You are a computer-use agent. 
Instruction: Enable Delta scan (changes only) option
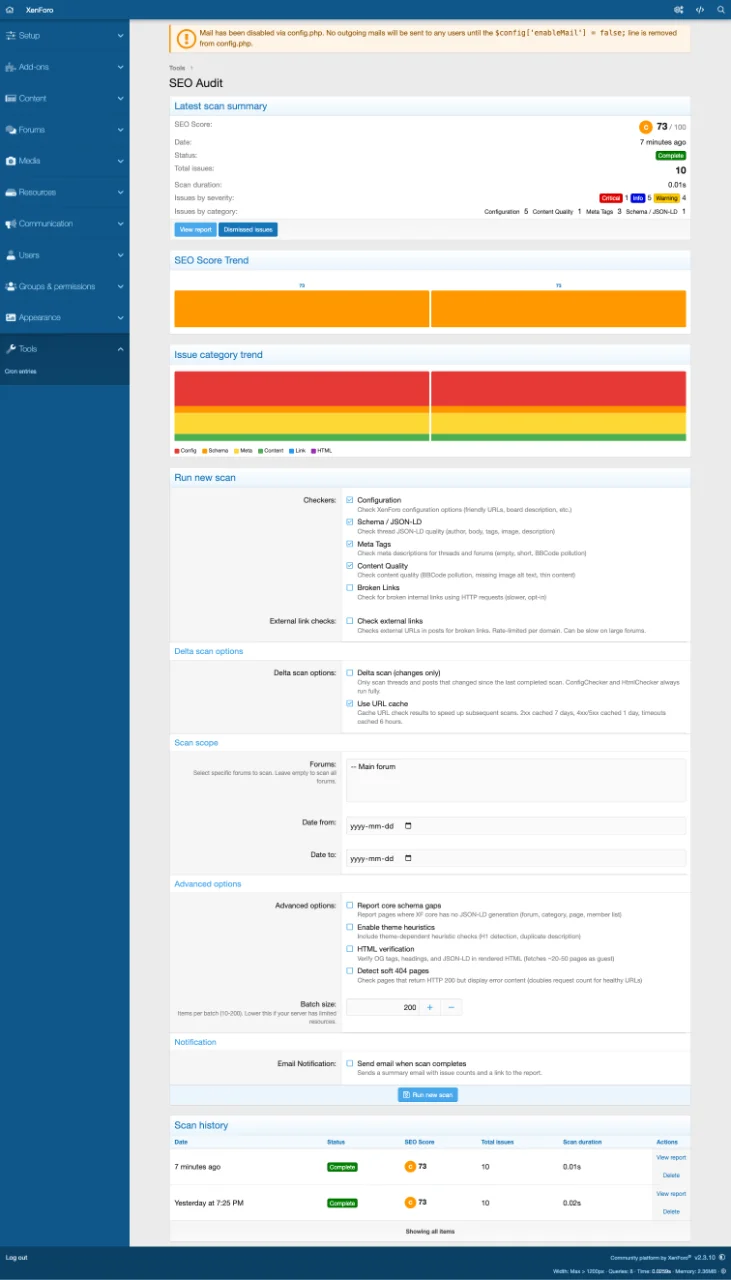tap(350, 673)
